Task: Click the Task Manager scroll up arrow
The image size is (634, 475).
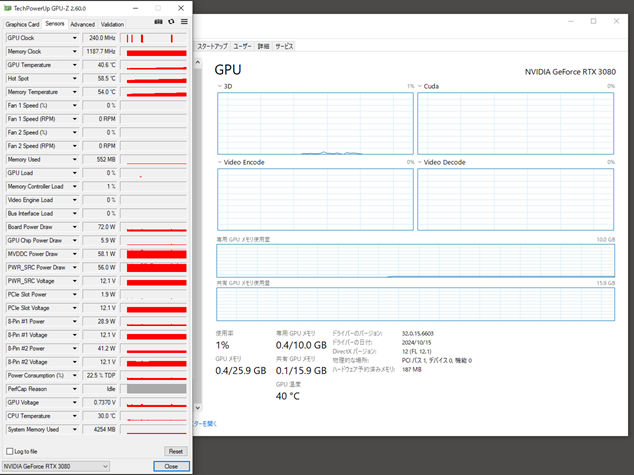Action: pos(198,62)
